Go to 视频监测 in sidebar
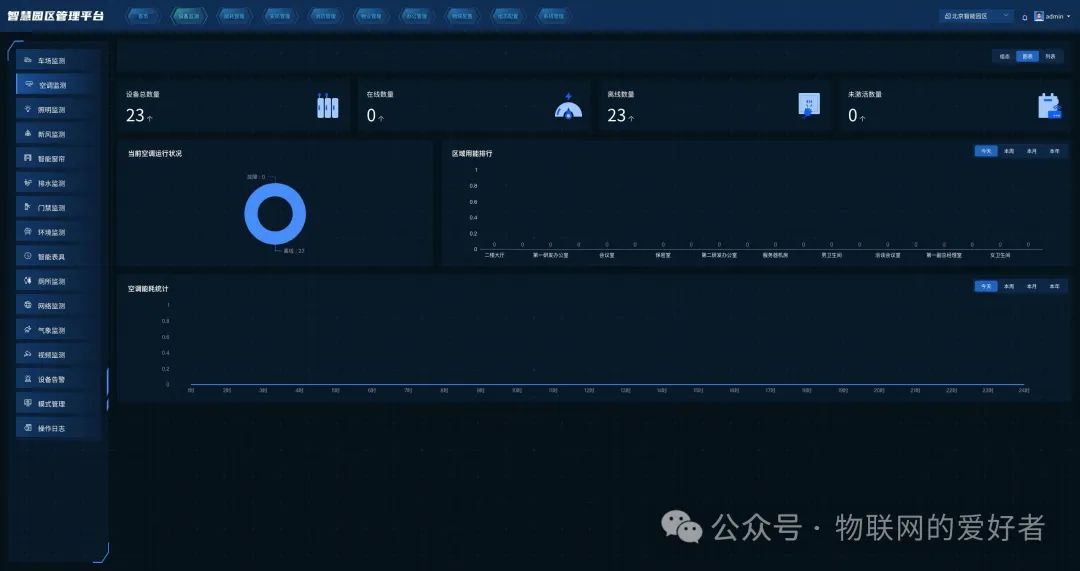Image resolution: width=1080 pixels, height=571 pixels. click(60, 355)
